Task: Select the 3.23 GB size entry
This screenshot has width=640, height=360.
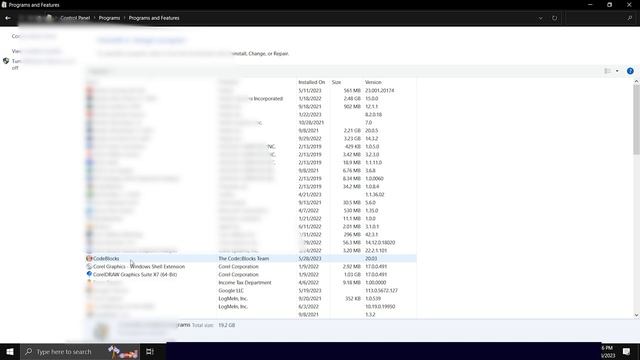Action: [352, 139]
